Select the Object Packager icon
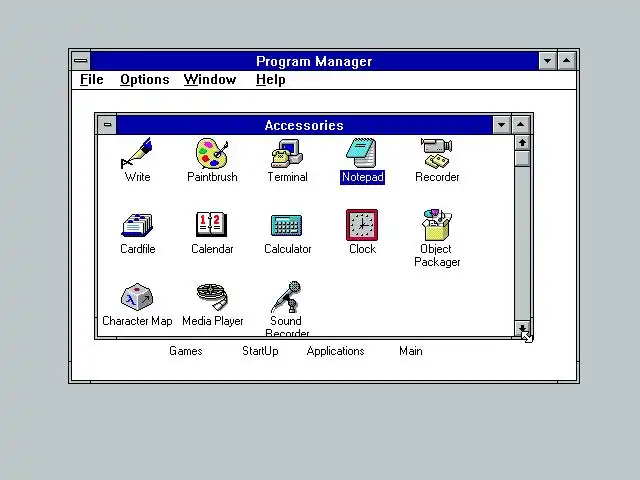 pyautogui.click(x=437, y=225)
